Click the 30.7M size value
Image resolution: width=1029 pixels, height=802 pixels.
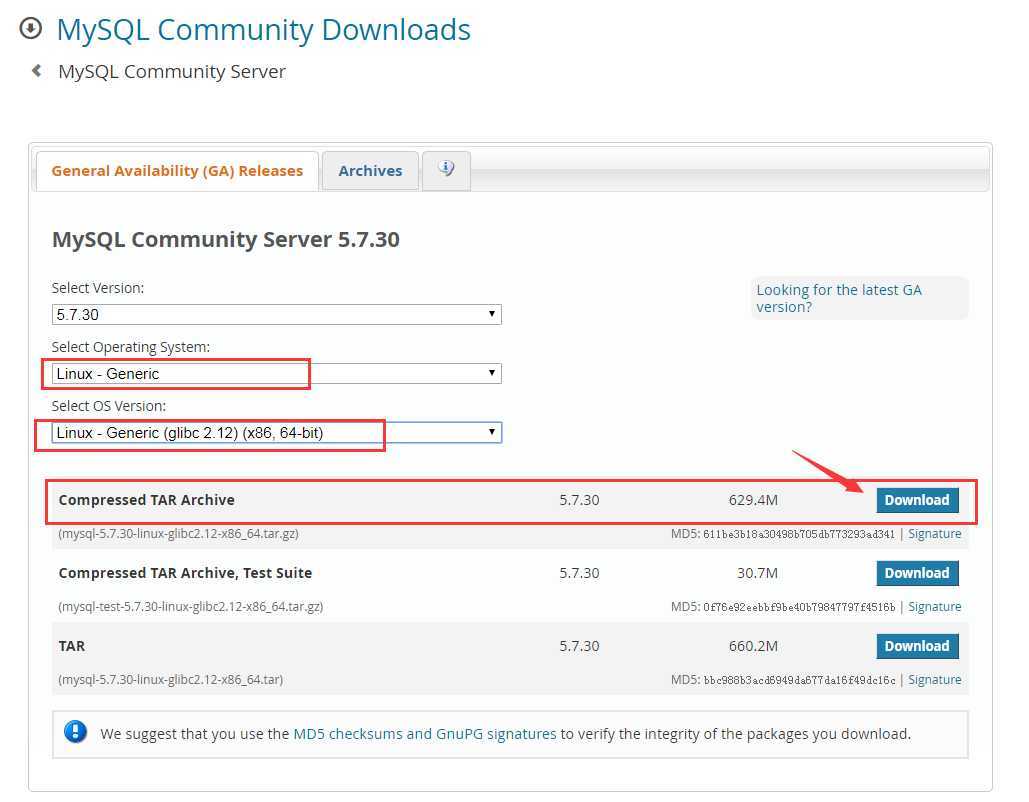[x=757, y=573]
